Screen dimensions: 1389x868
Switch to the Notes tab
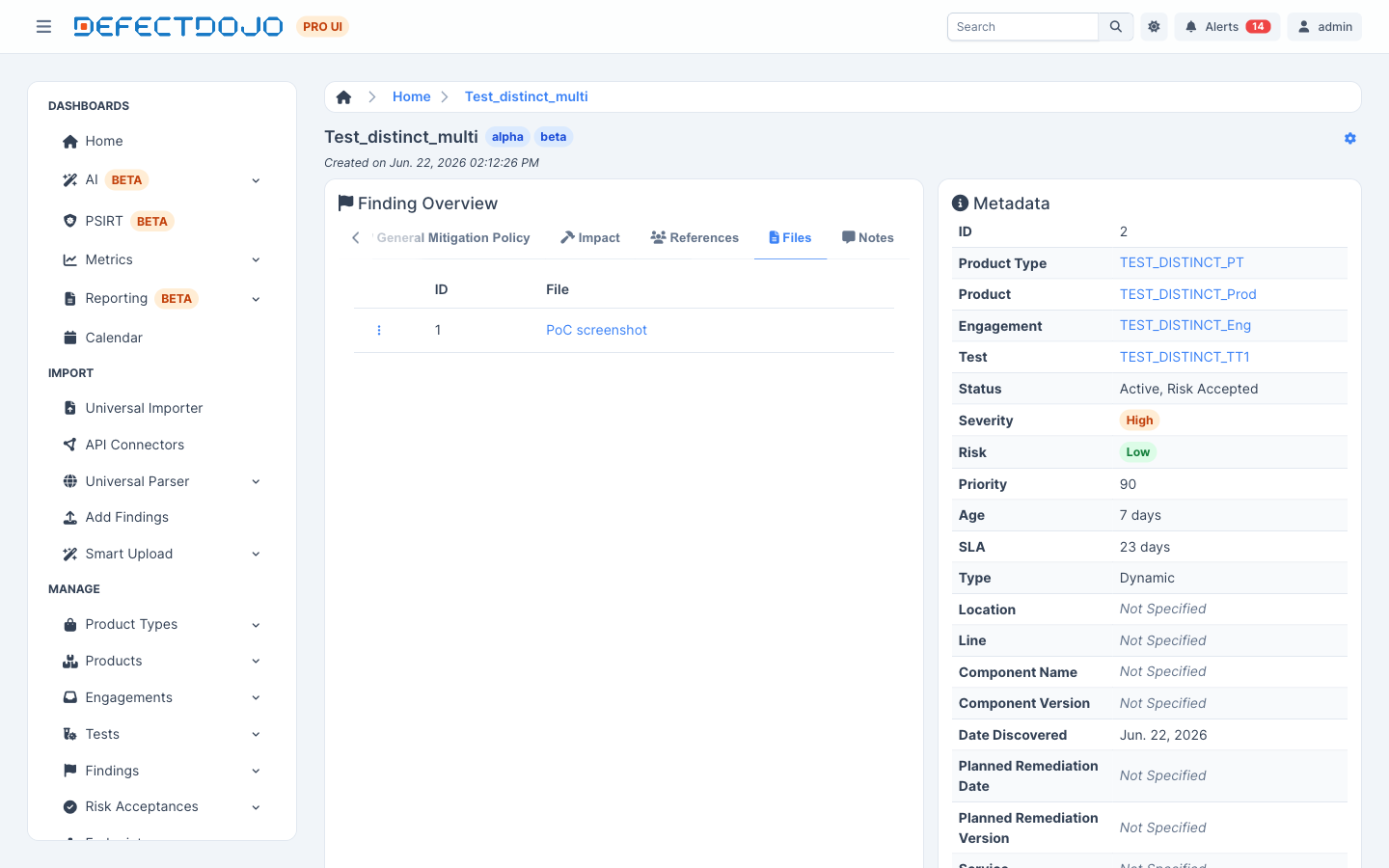point(867,237)
